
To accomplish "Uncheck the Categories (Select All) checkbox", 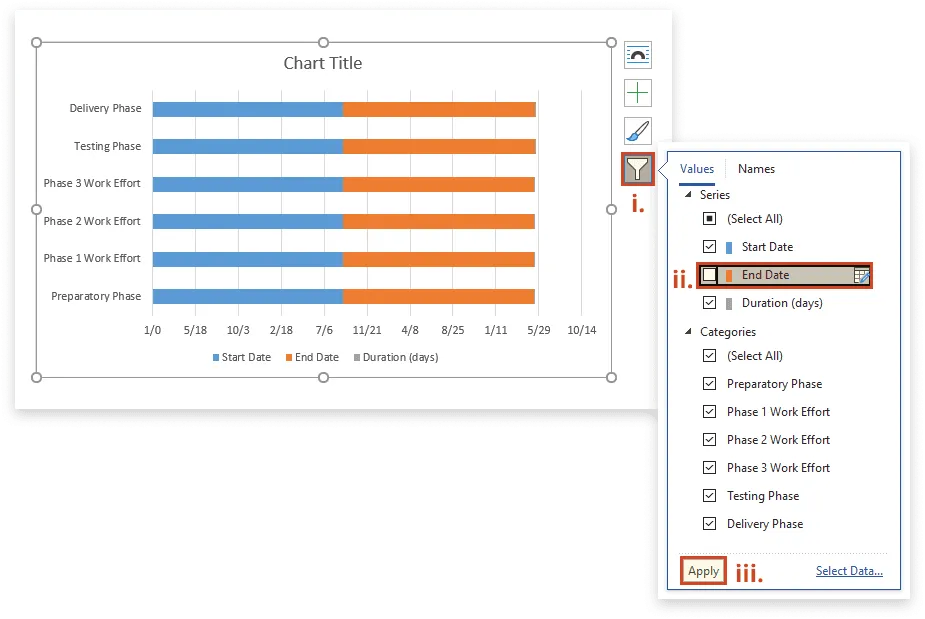I will click(710, 356).
